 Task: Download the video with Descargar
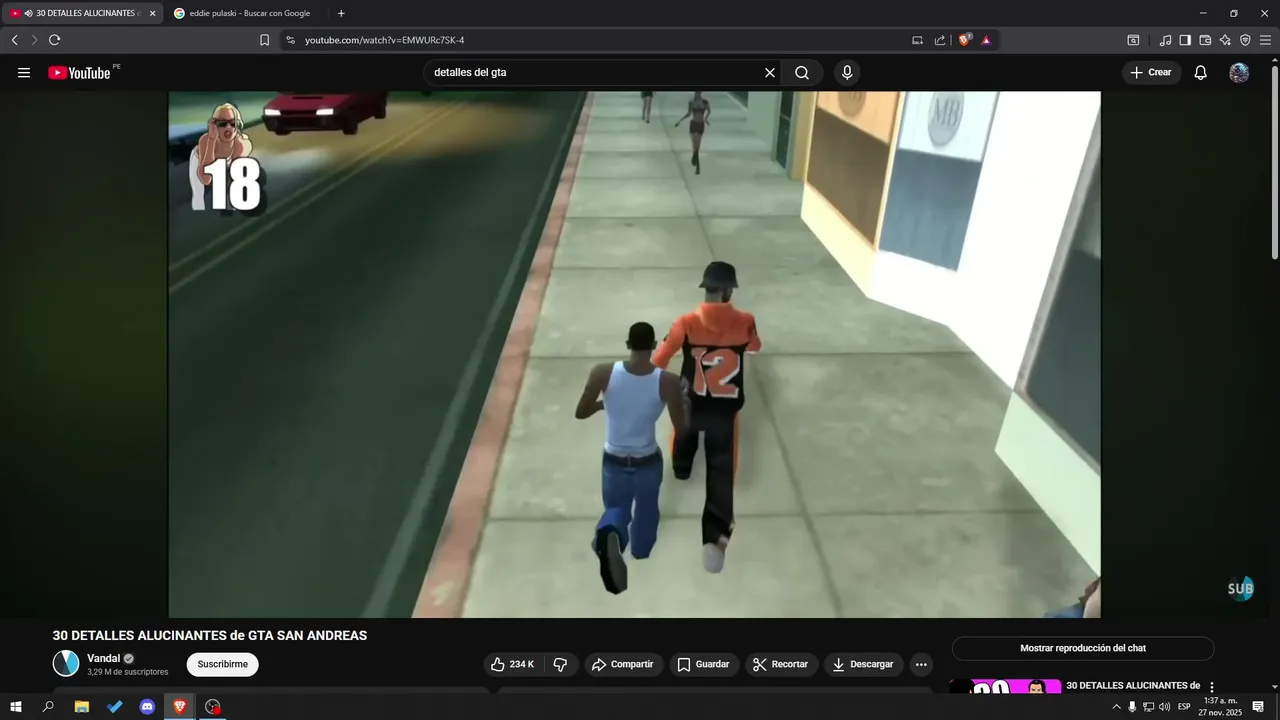864,664
